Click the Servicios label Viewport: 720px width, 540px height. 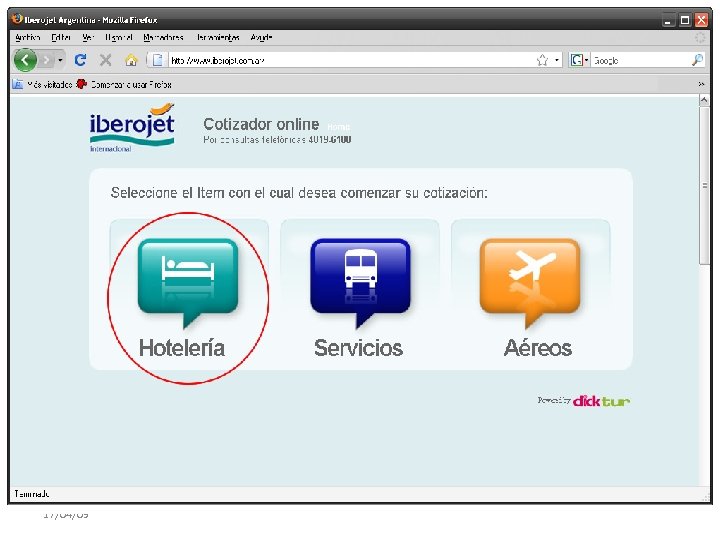(x=359, y=348)
